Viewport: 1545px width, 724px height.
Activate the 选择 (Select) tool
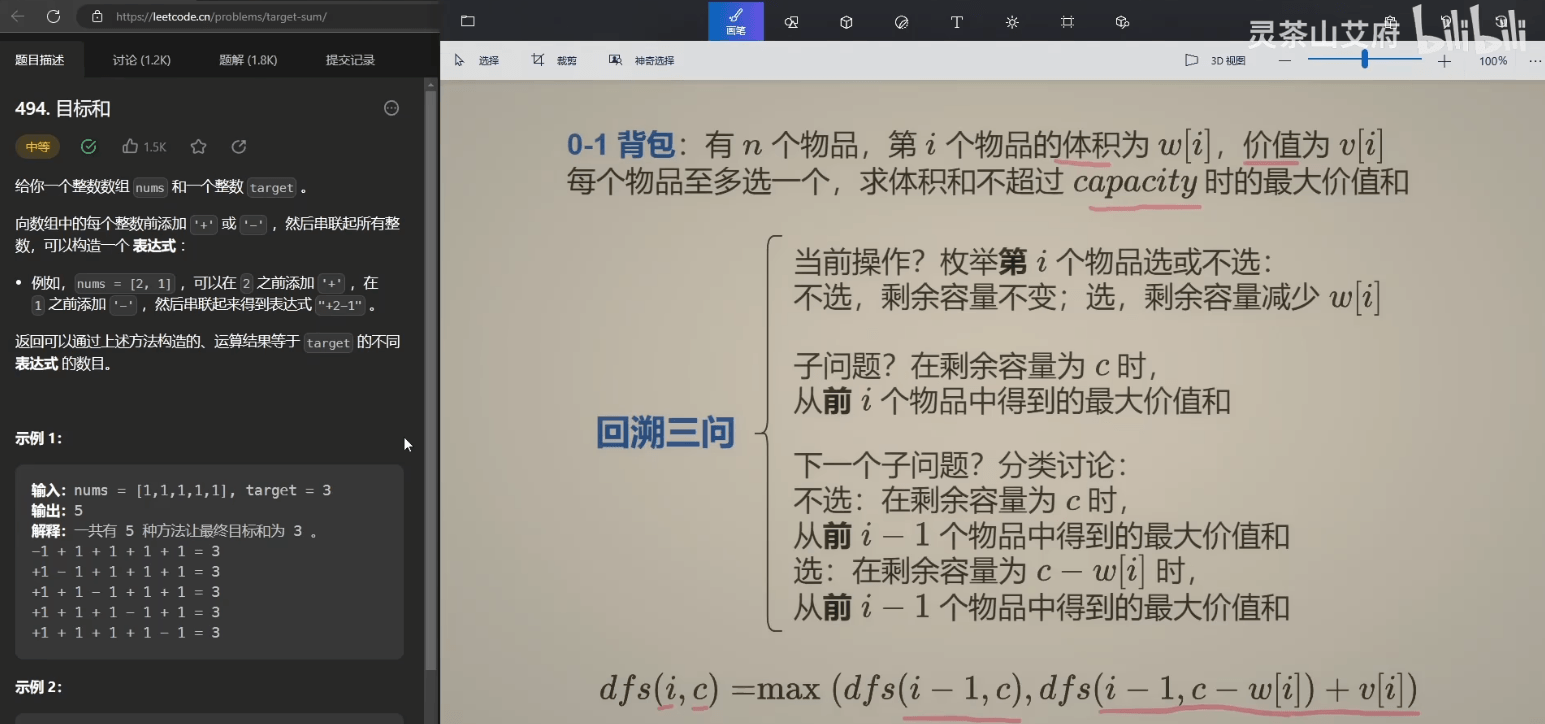click(x=480, y=59)
